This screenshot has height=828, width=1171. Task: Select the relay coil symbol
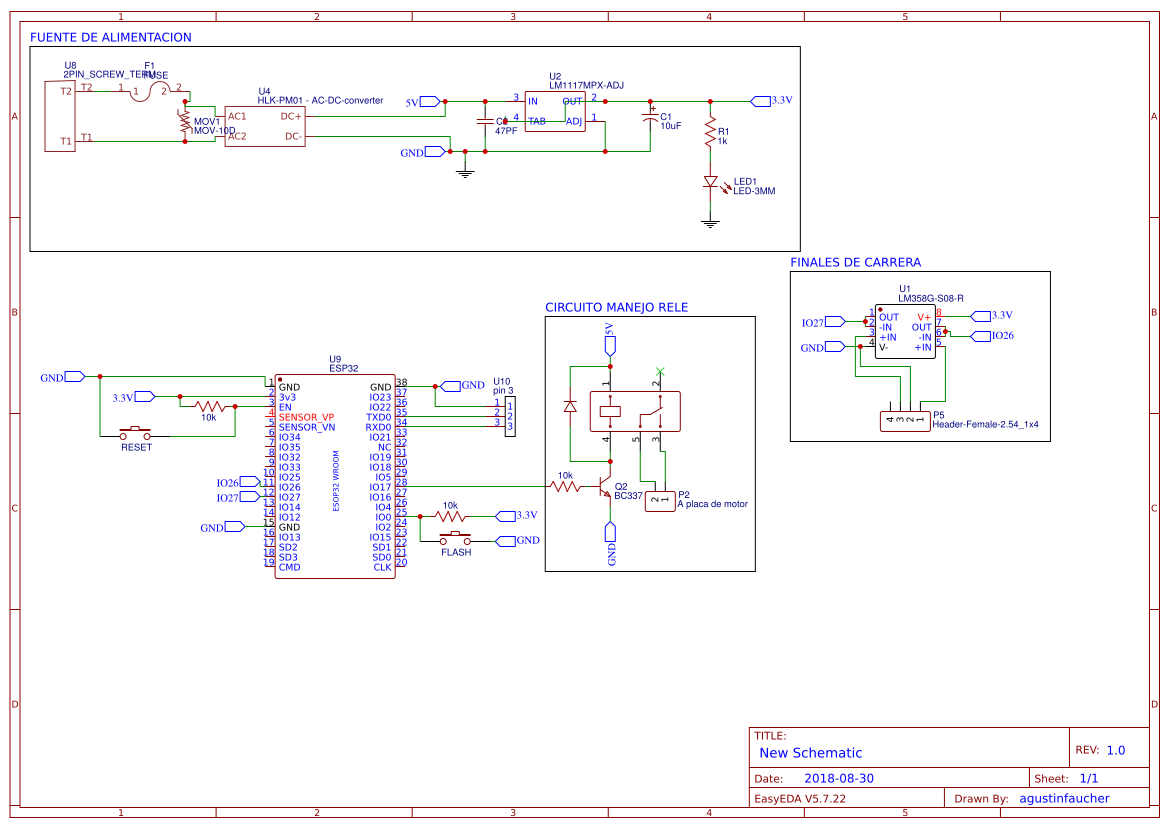click(608, 408)
